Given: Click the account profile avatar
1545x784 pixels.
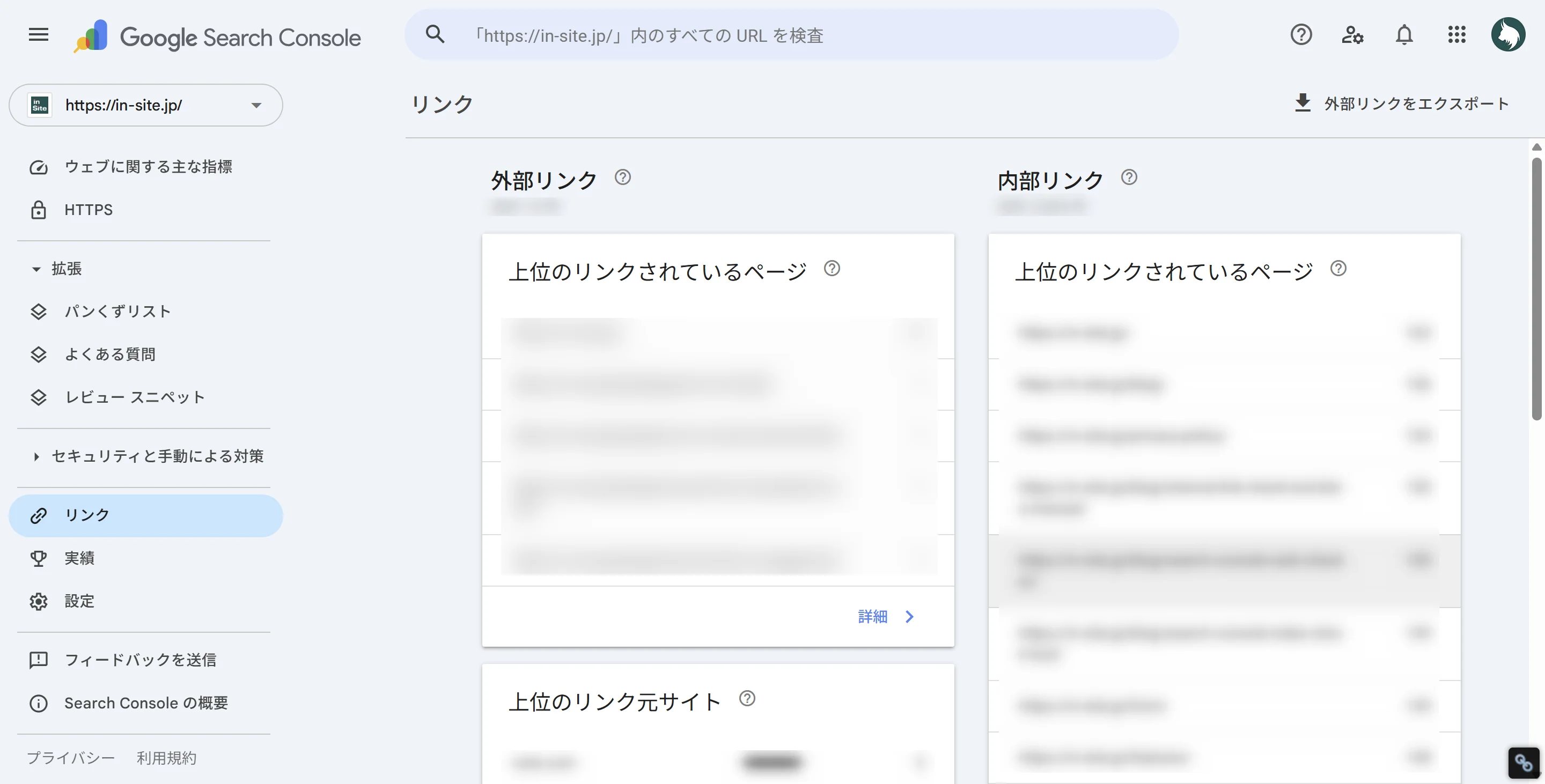Looking at the screenshot, I should coord(1508,35).
